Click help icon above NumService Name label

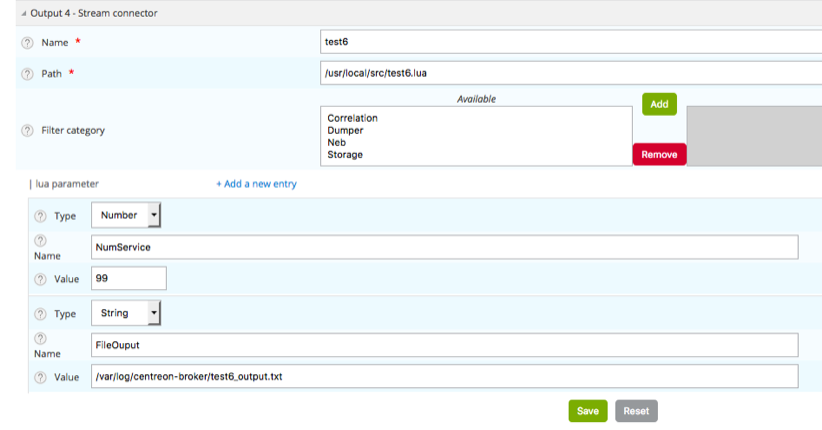pyautogui.click(x=40, y=241)
